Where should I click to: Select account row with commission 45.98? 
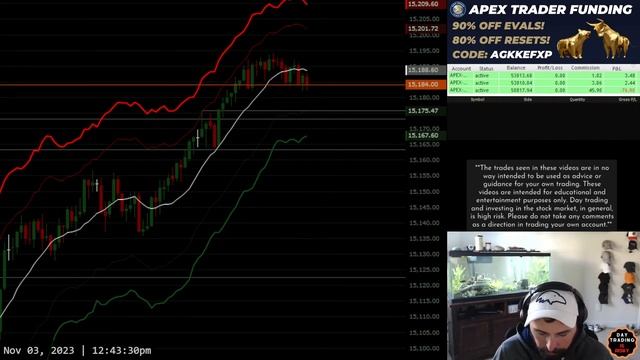(x=543, y=90)
